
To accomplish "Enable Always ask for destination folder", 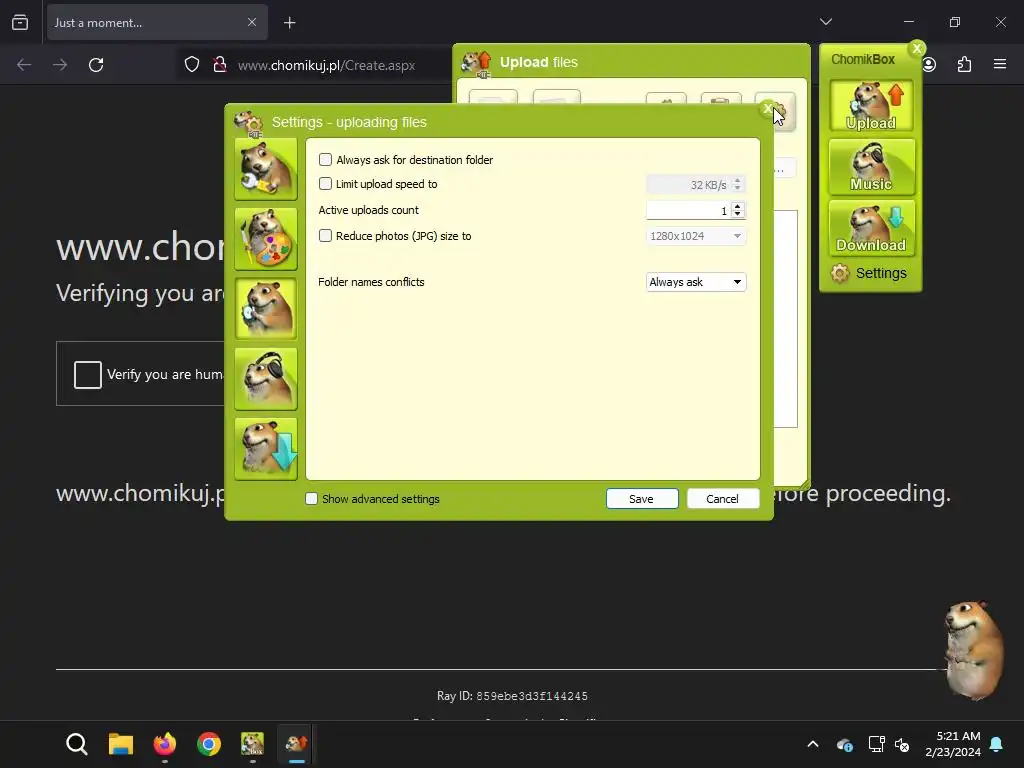I will point(325,160).
